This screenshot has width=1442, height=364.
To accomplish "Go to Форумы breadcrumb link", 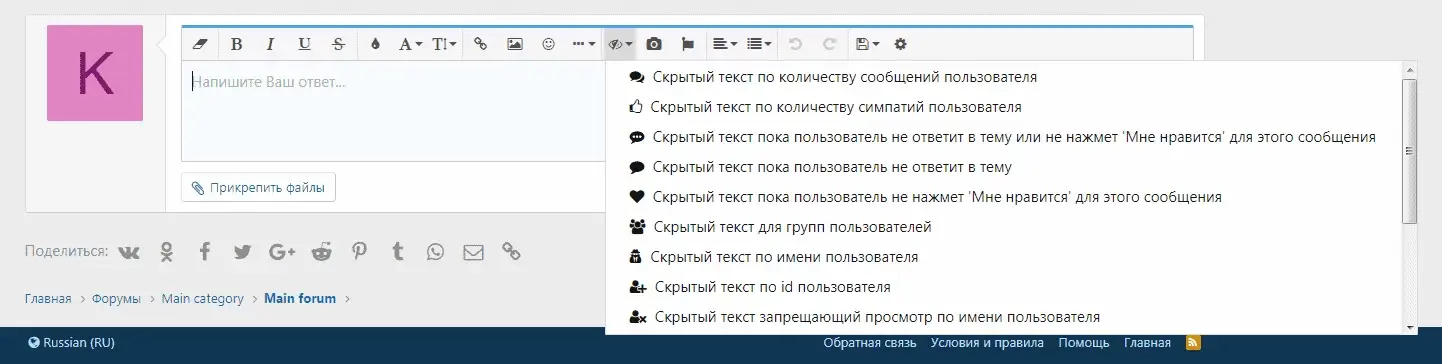I will pyautogui.click(x=117, y=299).
